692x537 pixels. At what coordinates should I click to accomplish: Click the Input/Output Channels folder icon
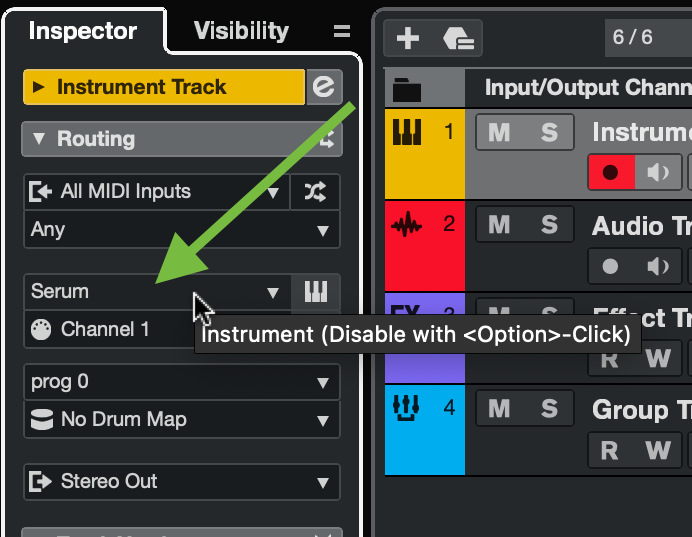click(x=407, y=89)
